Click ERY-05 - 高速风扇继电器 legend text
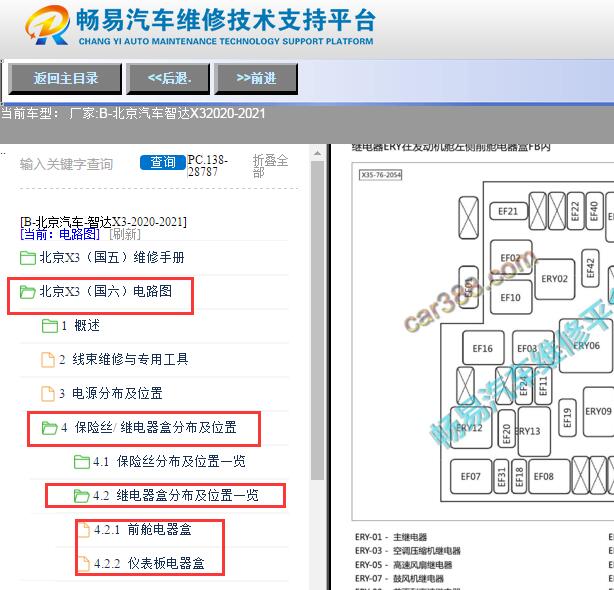This screenshot has width=614, height=590. 403,565
